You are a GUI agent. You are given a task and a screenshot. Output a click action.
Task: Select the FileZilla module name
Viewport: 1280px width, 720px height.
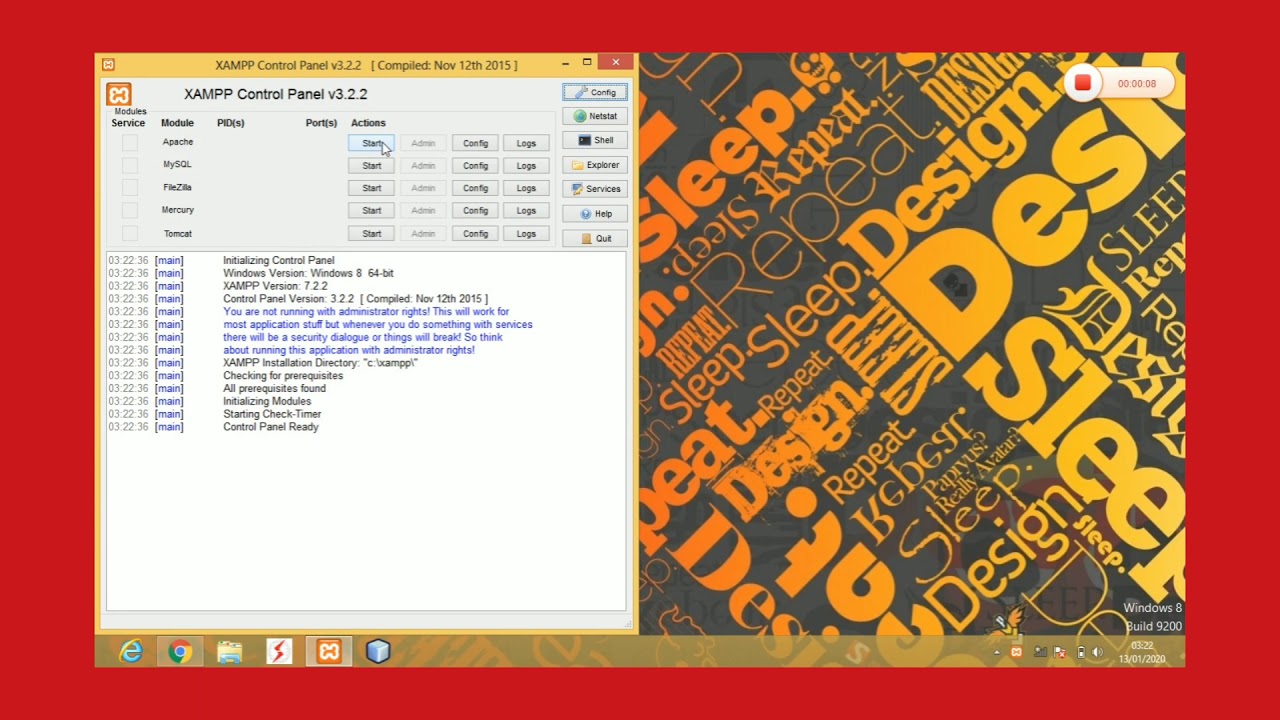(x=177, y=187)
